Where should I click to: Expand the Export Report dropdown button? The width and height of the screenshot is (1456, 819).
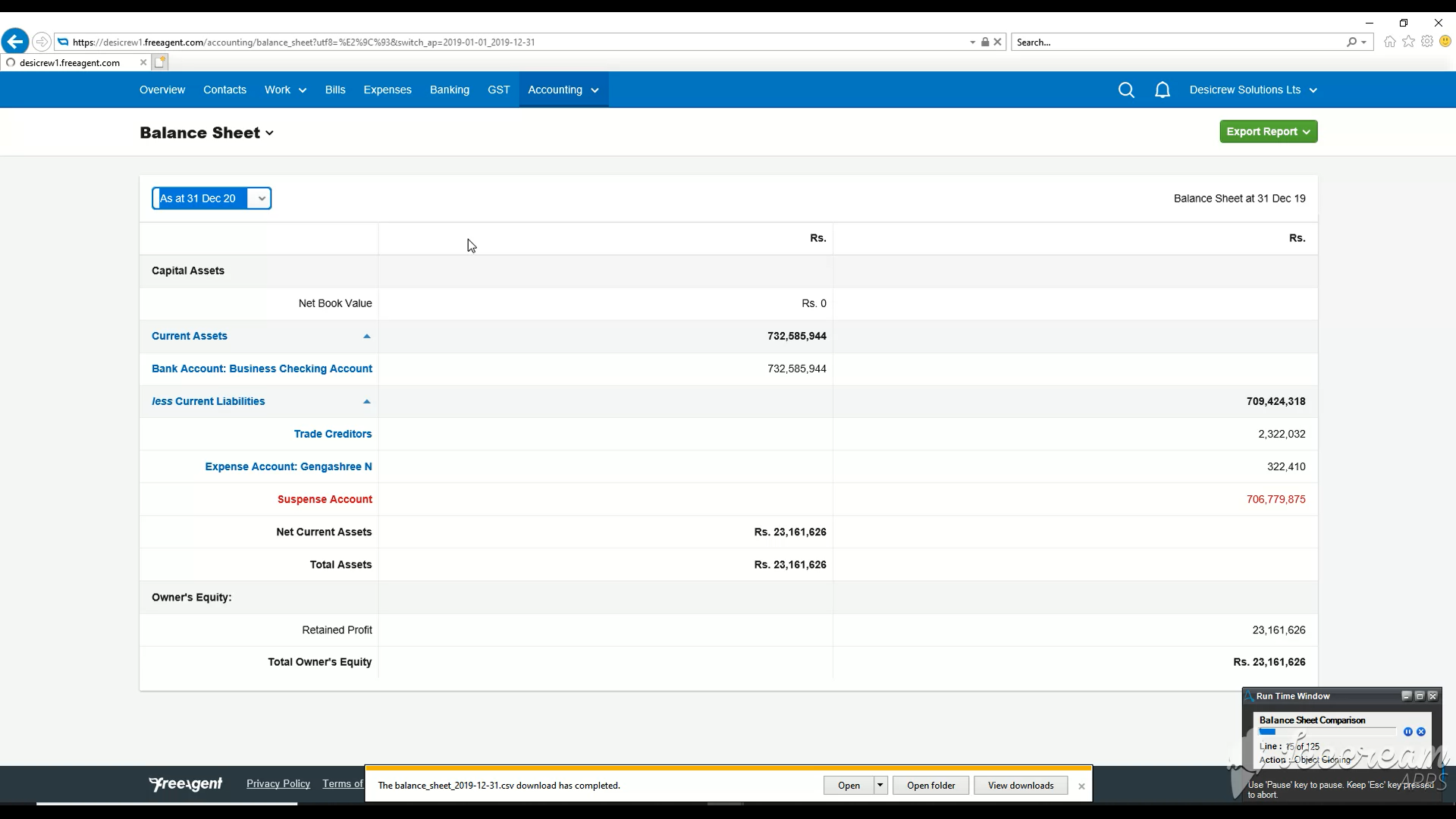pyautogui.click(x=1268, y=132)
